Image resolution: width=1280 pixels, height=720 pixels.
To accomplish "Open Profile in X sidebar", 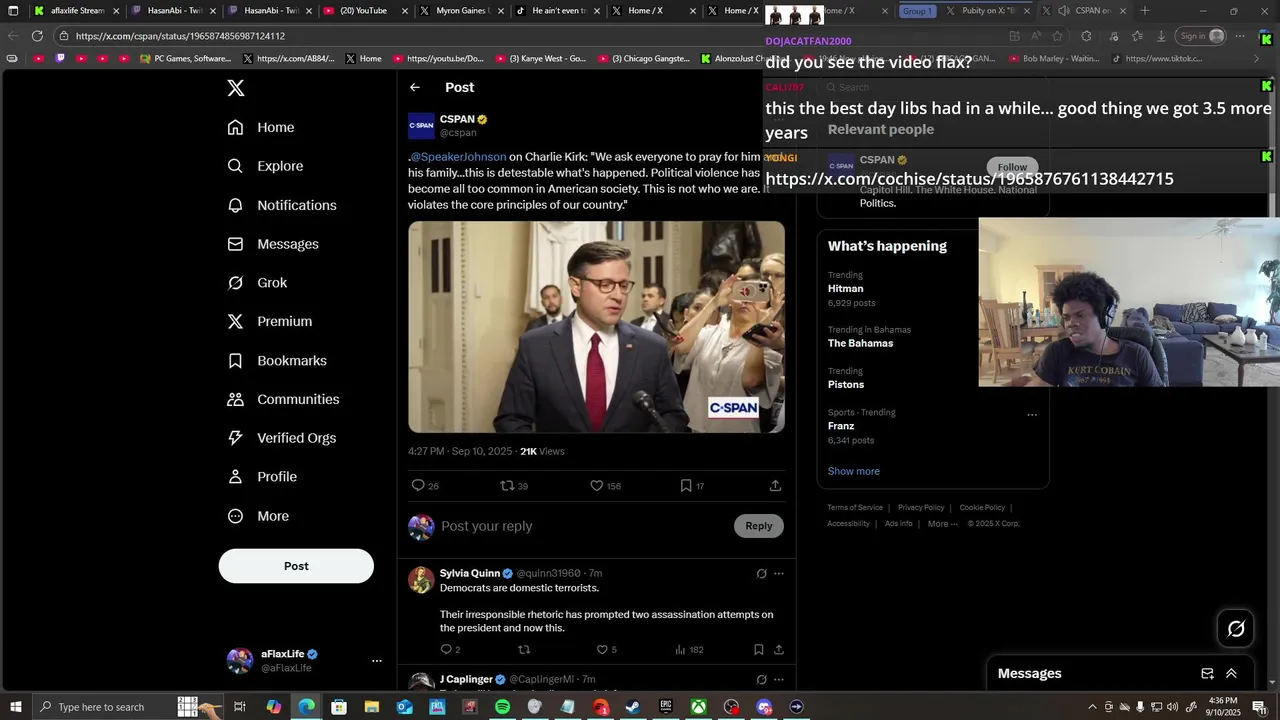I will [x=262, y=477].
